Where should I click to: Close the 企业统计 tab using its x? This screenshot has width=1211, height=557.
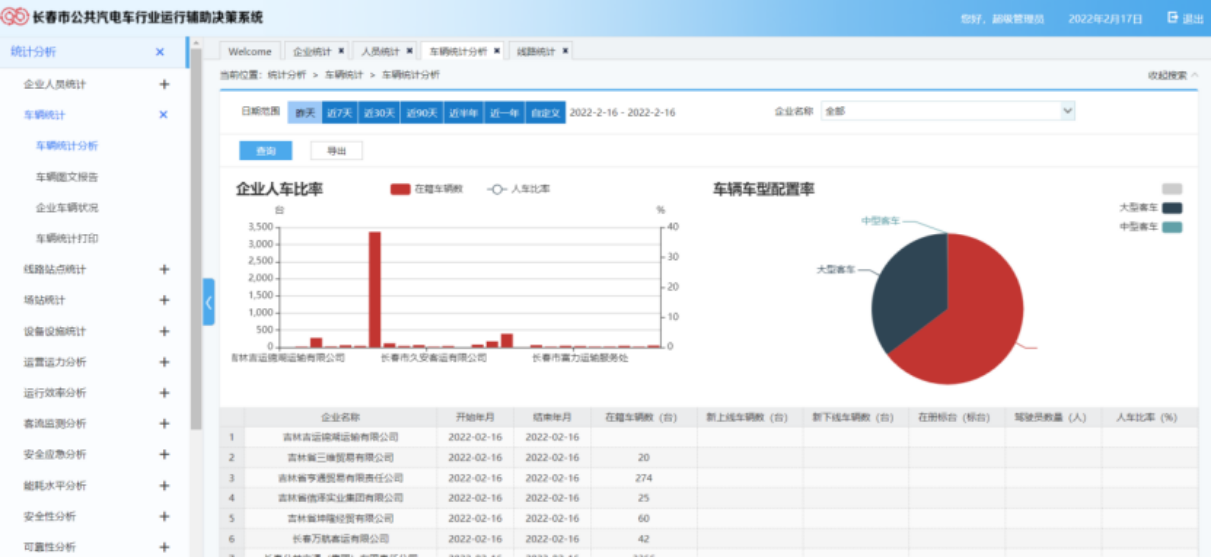(341, 51)
